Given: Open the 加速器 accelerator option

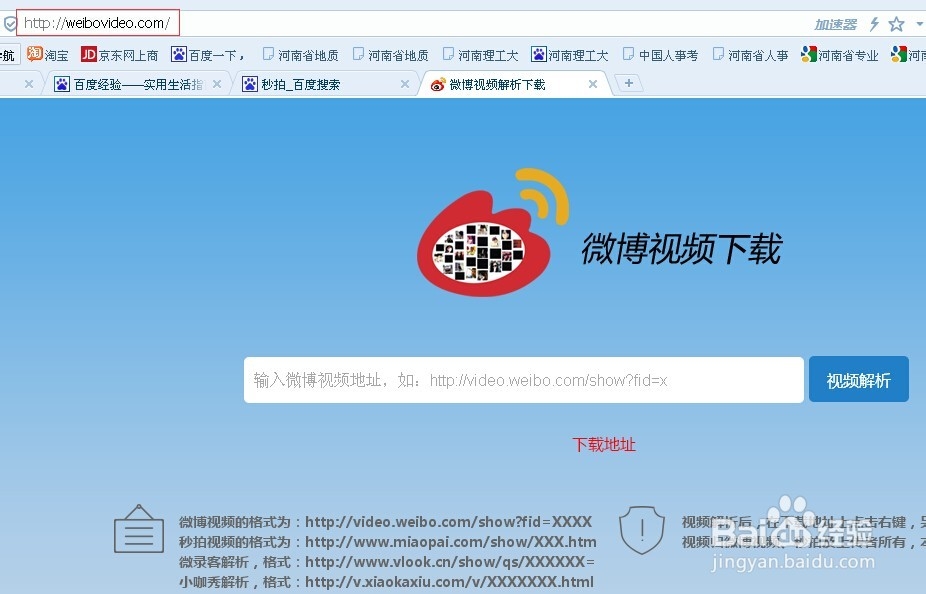Looking at the screenshot, I should [835, 24].
